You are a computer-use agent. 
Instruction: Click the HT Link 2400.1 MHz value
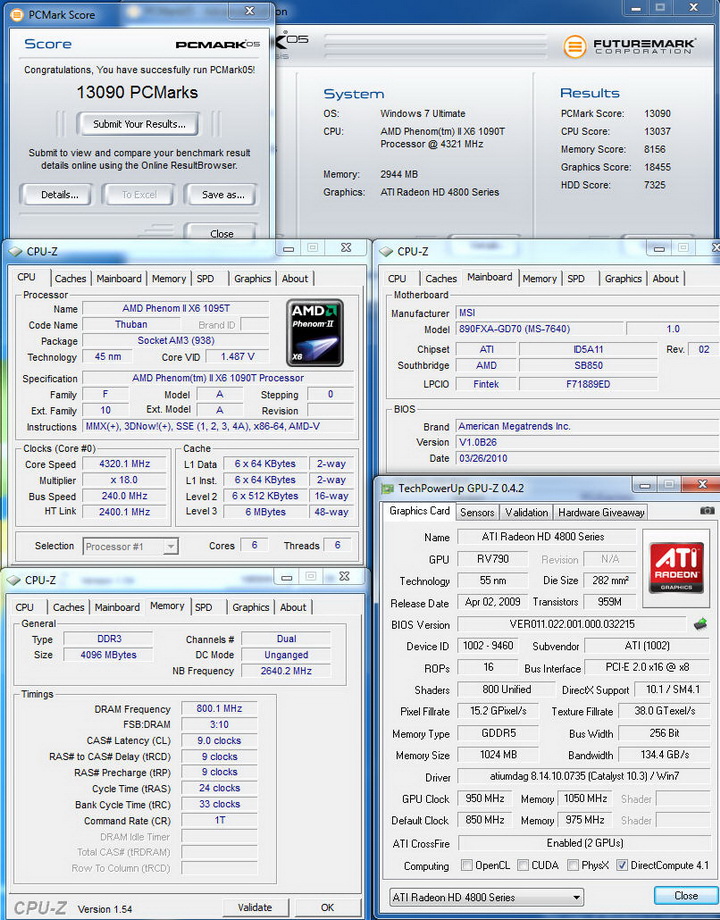[124, 512]
